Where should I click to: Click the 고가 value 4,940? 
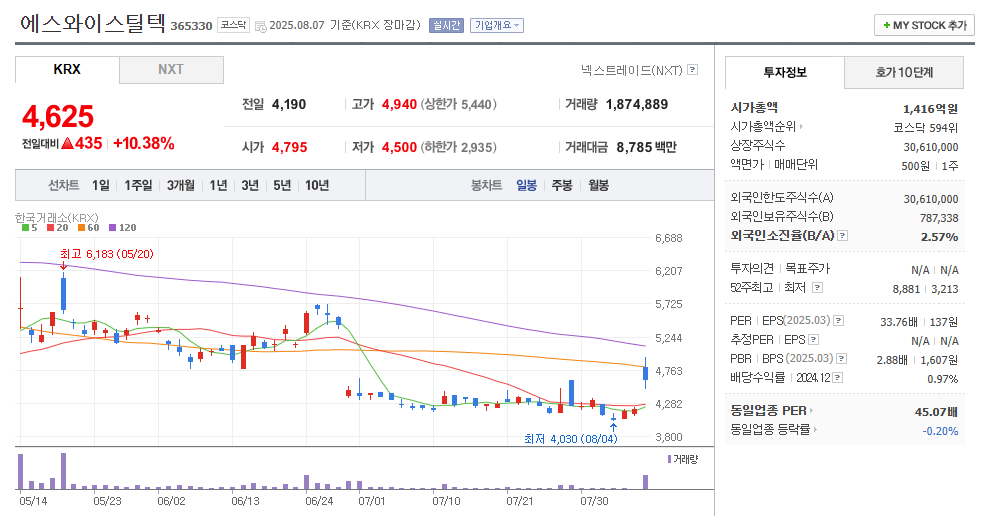(x=399, y=105)
